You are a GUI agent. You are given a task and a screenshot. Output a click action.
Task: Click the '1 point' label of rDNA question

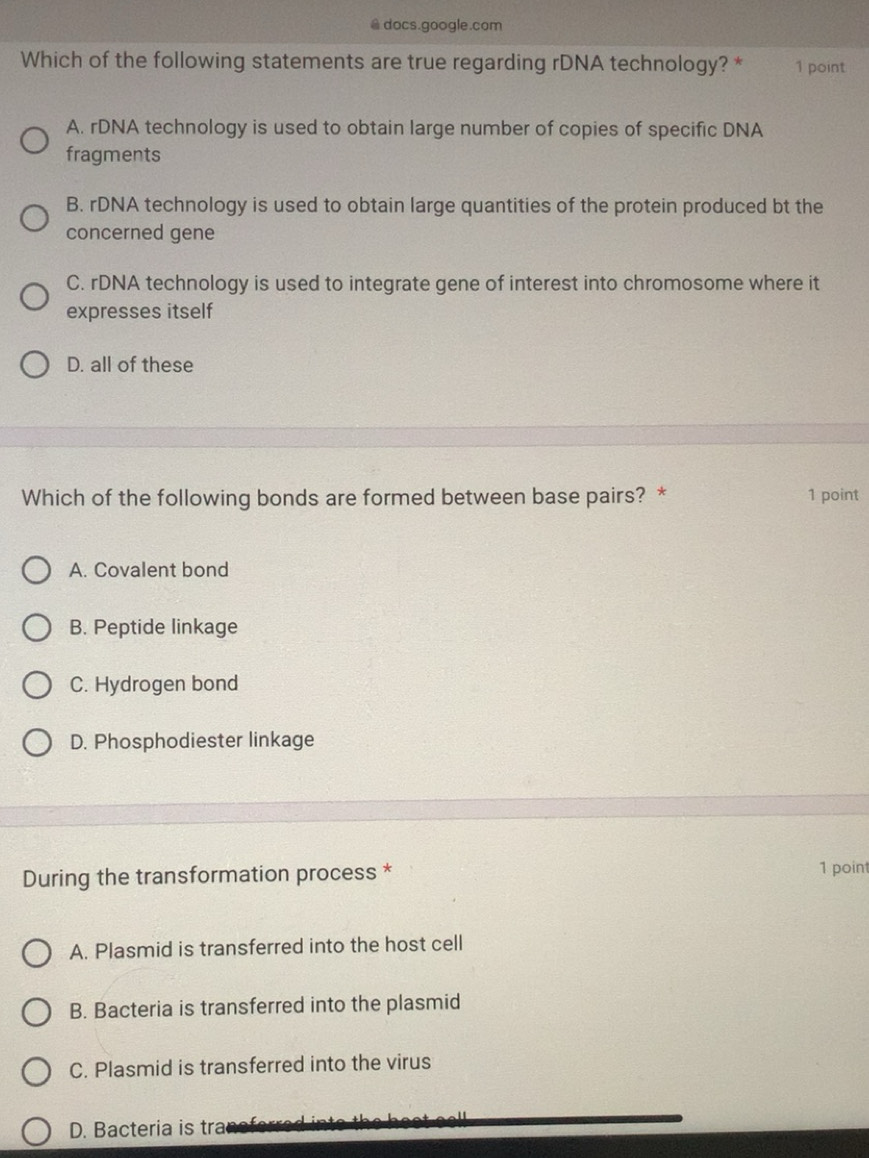point(820,67)
